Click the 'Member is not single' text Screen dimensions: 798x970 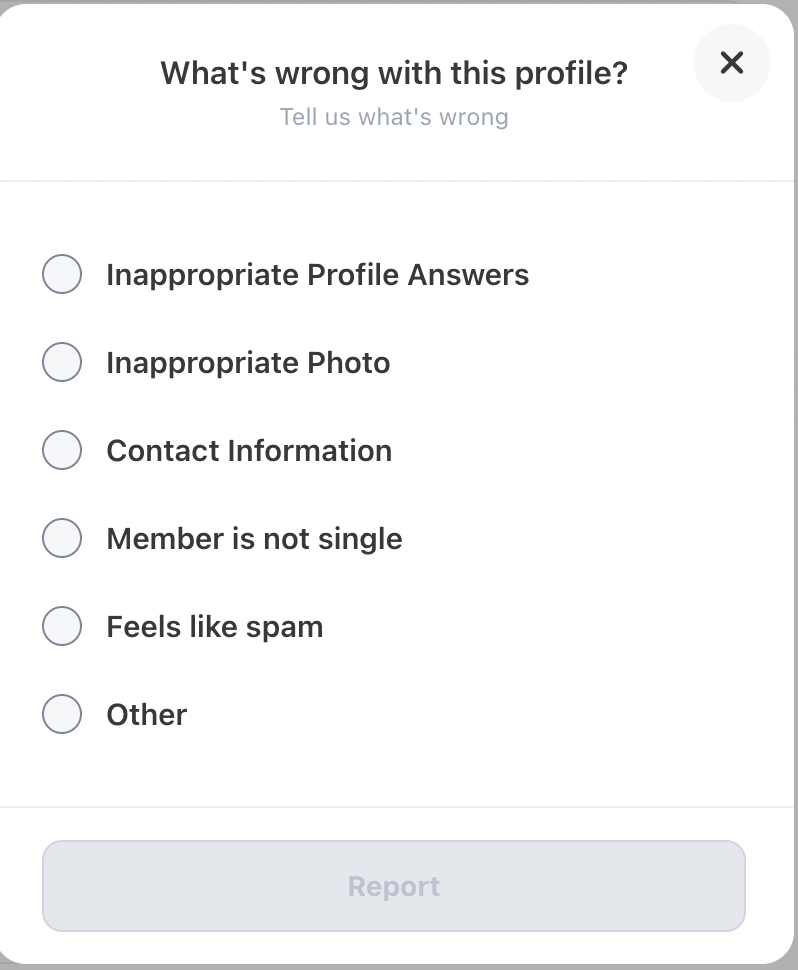254,538
